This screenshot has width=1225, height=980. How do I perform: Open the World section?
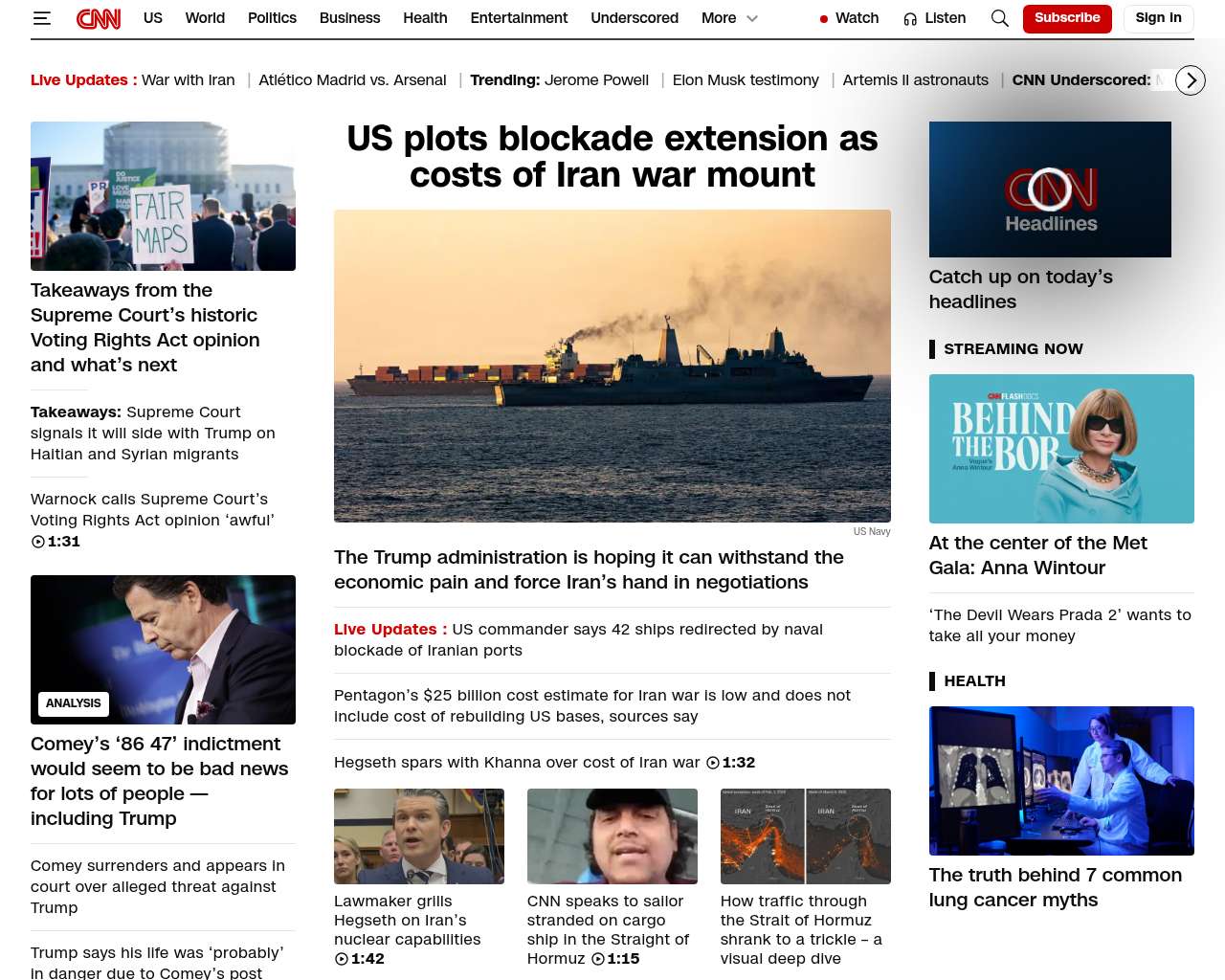click(x=205, y=18)
